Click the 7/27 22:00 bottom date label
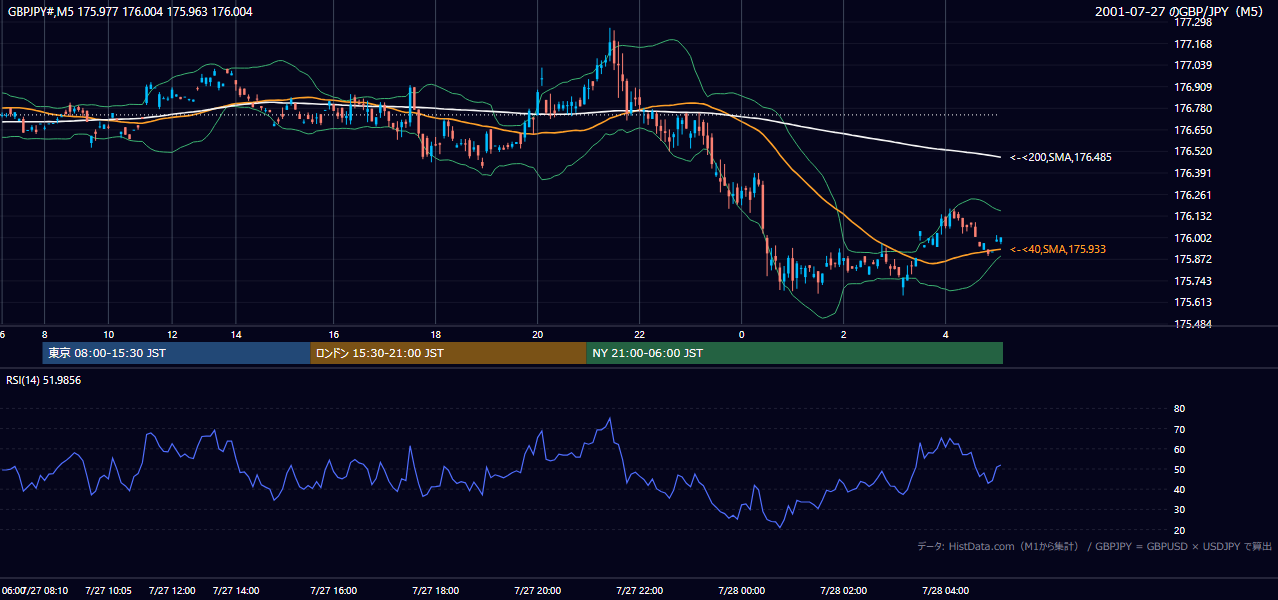Viewport: 1278px width, 600px height. point(640,590)
